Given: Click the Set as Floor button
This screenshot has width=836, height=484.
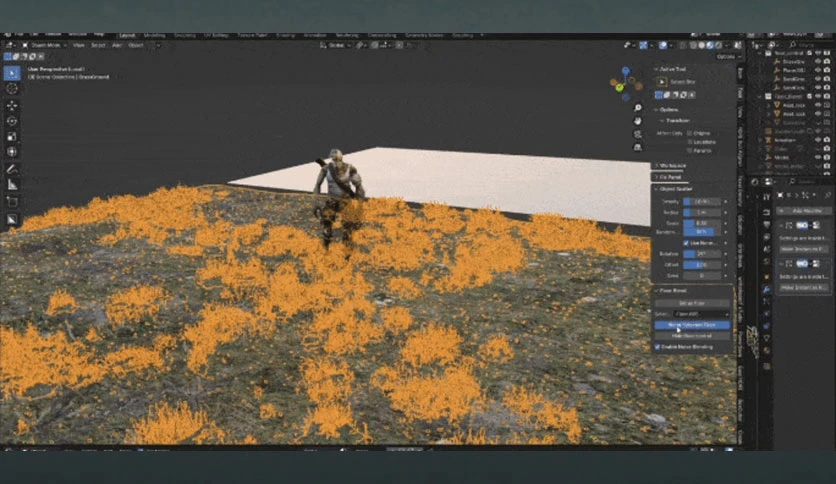Looking at the screenshot, I should point(692,303).
